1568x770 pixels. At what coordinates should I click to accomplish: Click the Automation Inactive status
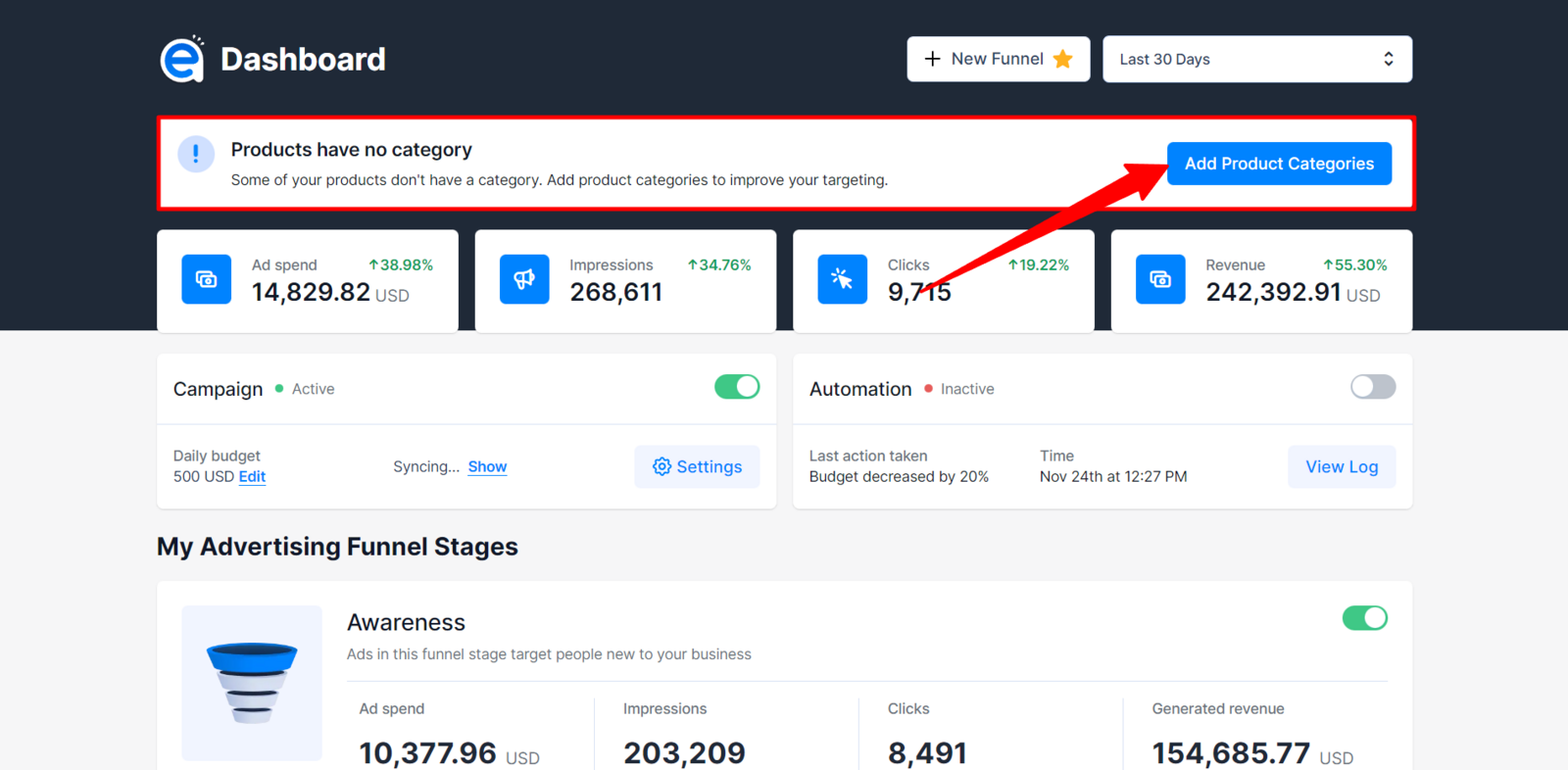coord(959,389)
